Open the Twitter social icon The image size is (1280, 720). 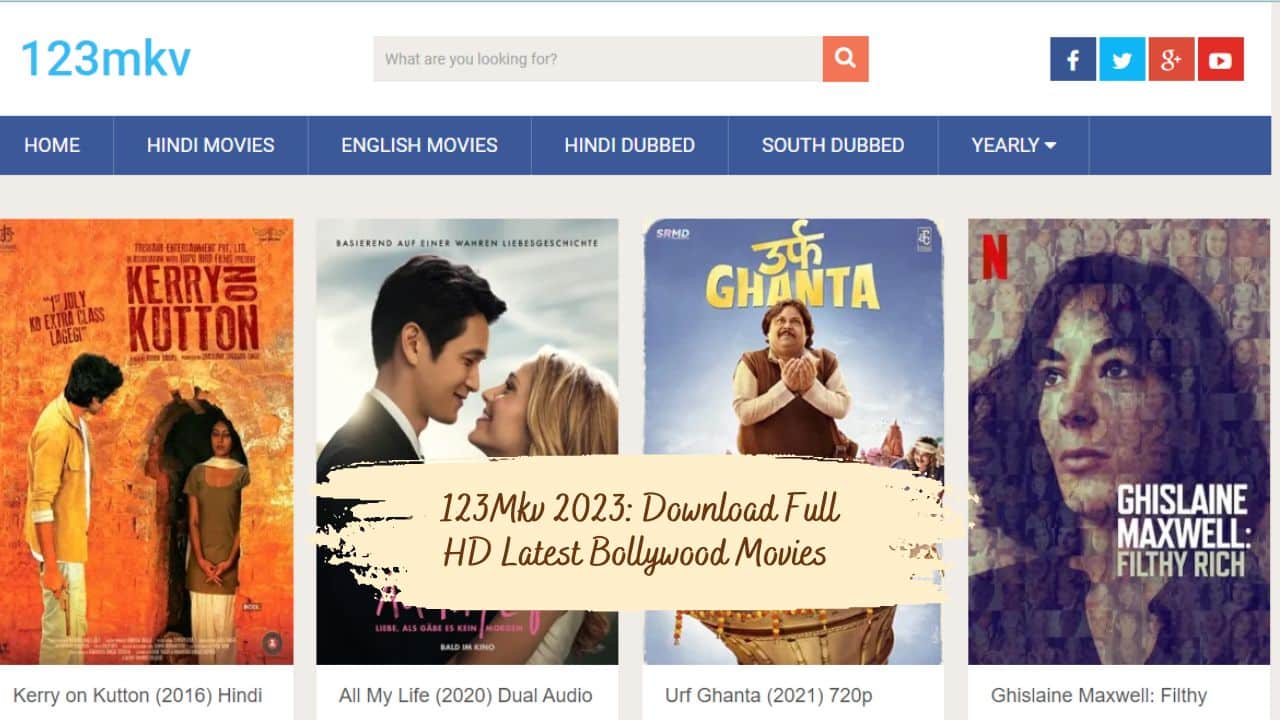tap(1122, 59)
